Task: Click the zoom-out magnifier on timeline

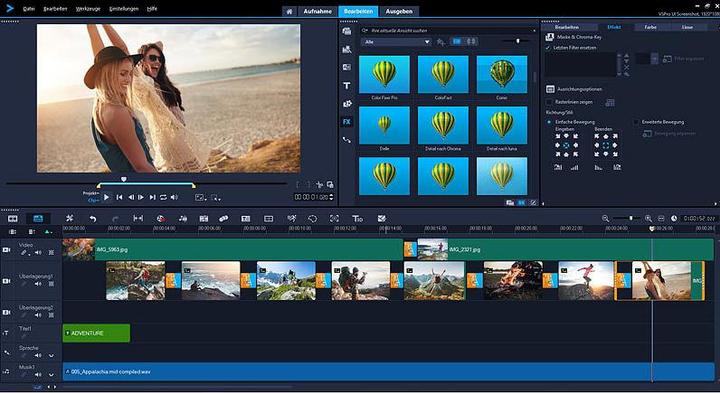Action: [605, 219]
